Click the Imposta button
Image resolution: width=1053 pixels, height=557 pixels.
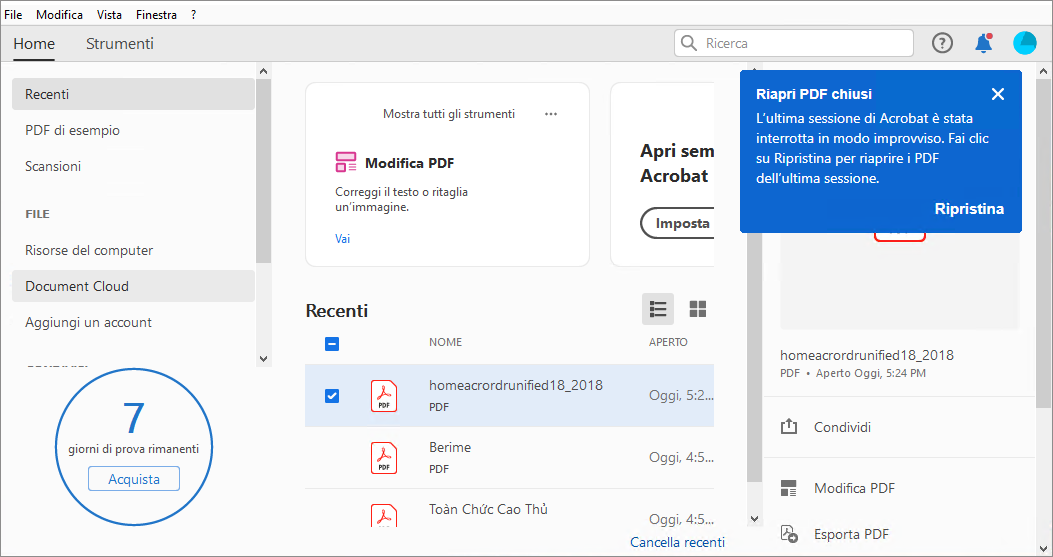(x=678, y=223)
